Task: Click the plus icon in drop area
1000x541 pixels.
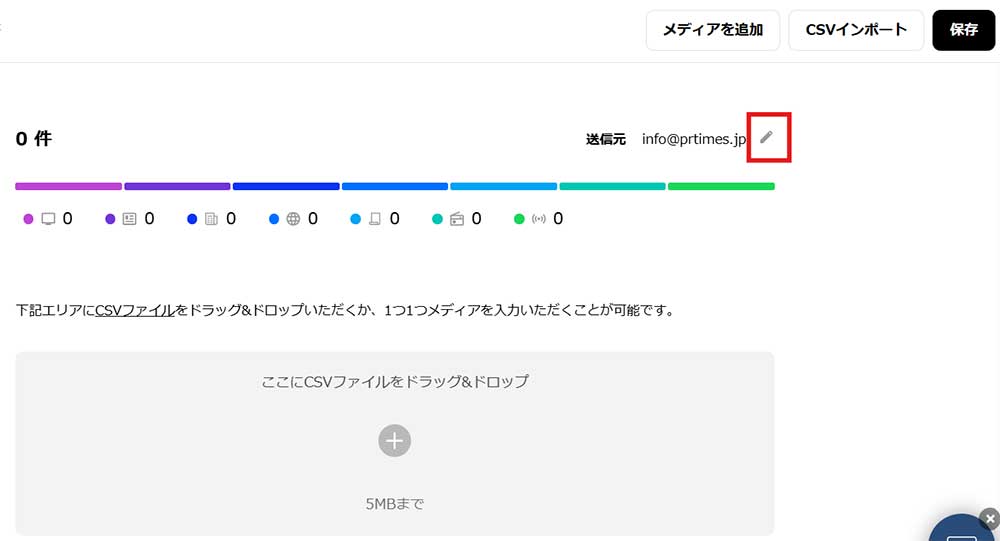Action: [394, 440]
